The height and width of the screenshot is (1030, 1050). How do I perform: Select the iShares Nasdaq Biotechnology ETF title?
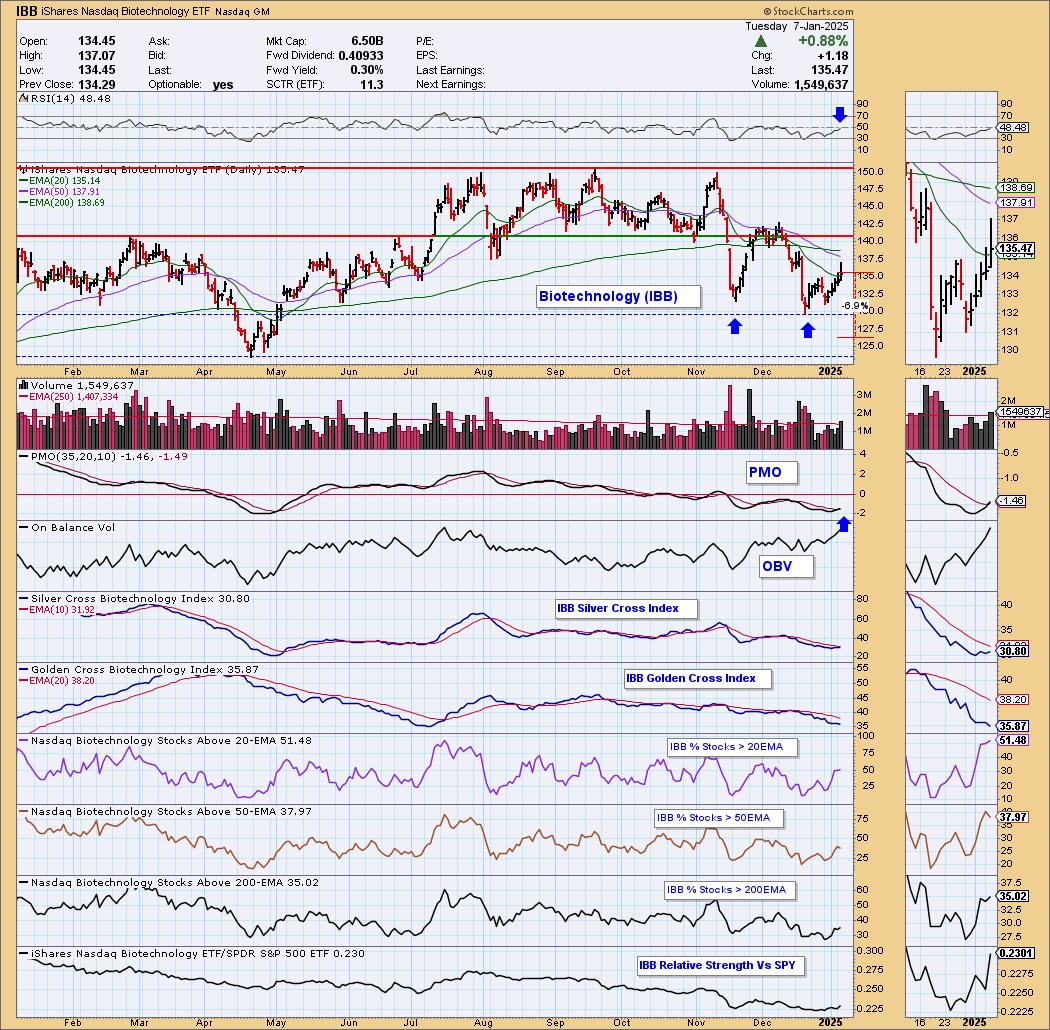point(126,11)
